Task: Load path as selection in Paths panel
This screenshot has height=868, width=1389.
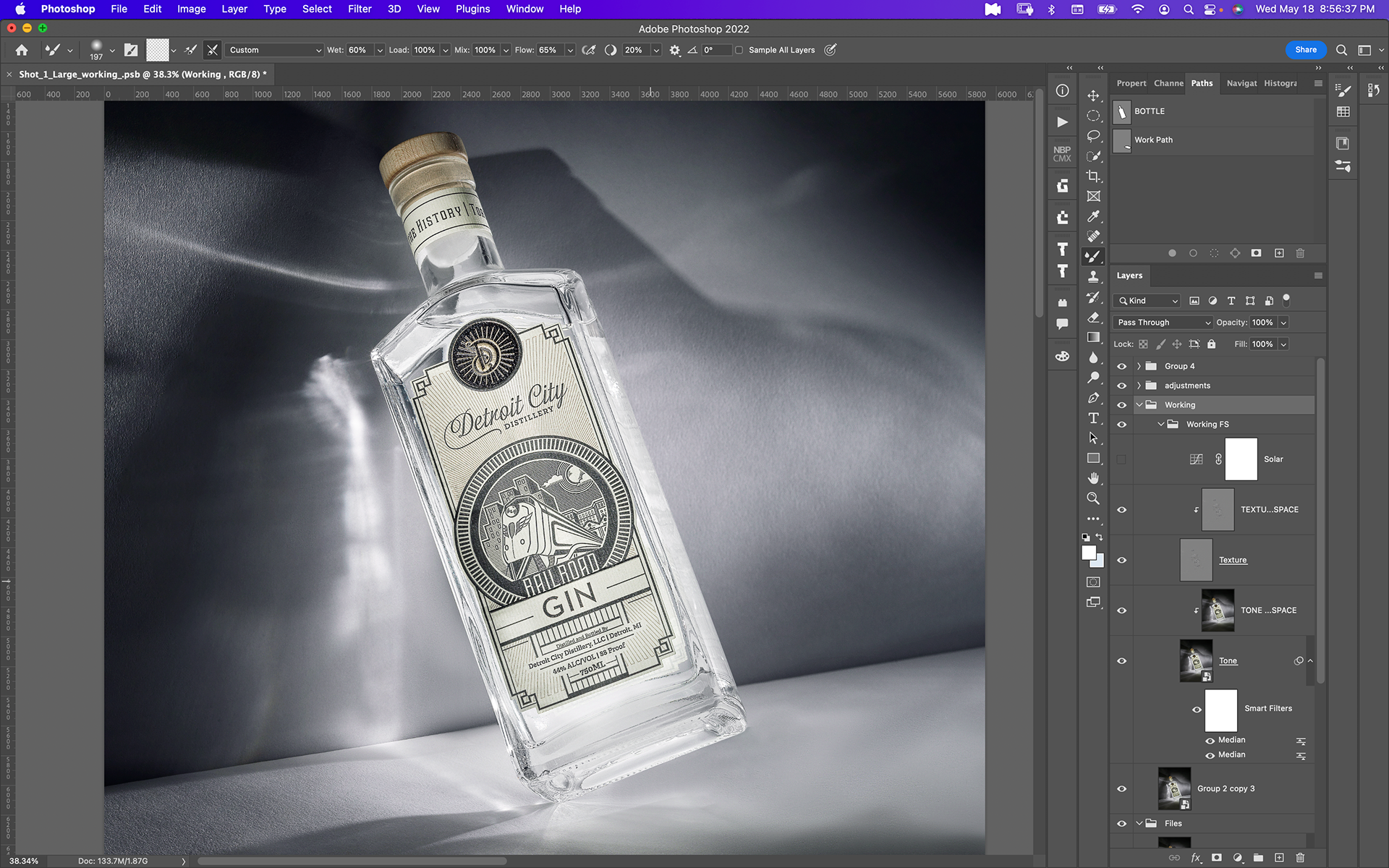Action: point(1214,253)
